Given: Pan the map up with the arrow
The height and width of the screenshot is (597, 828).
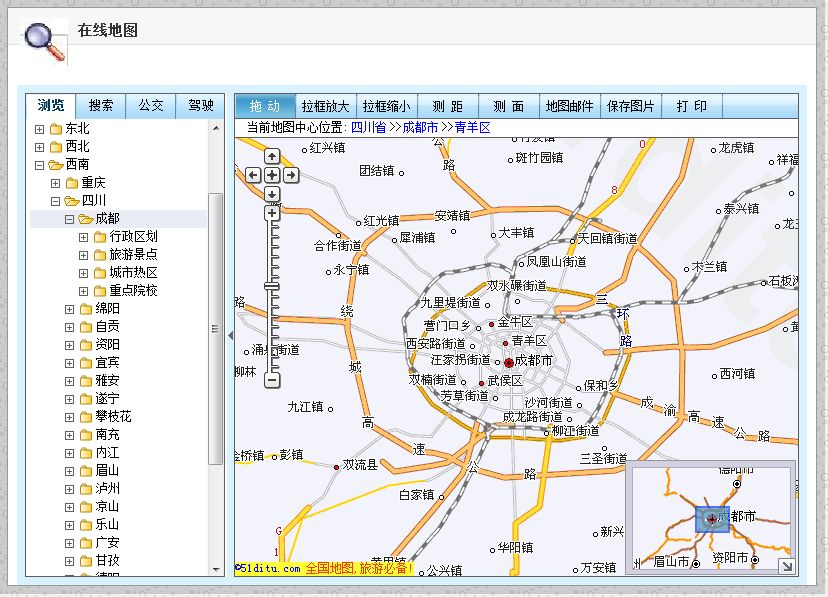Looking at the screenshot, I should click(271, 156).
